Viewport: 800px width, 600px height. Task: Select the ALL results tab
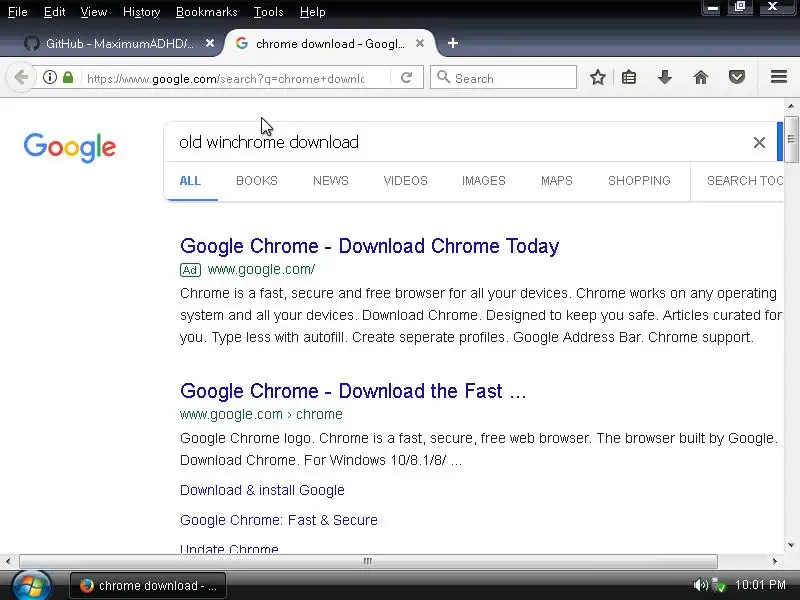tap(190, 181)
